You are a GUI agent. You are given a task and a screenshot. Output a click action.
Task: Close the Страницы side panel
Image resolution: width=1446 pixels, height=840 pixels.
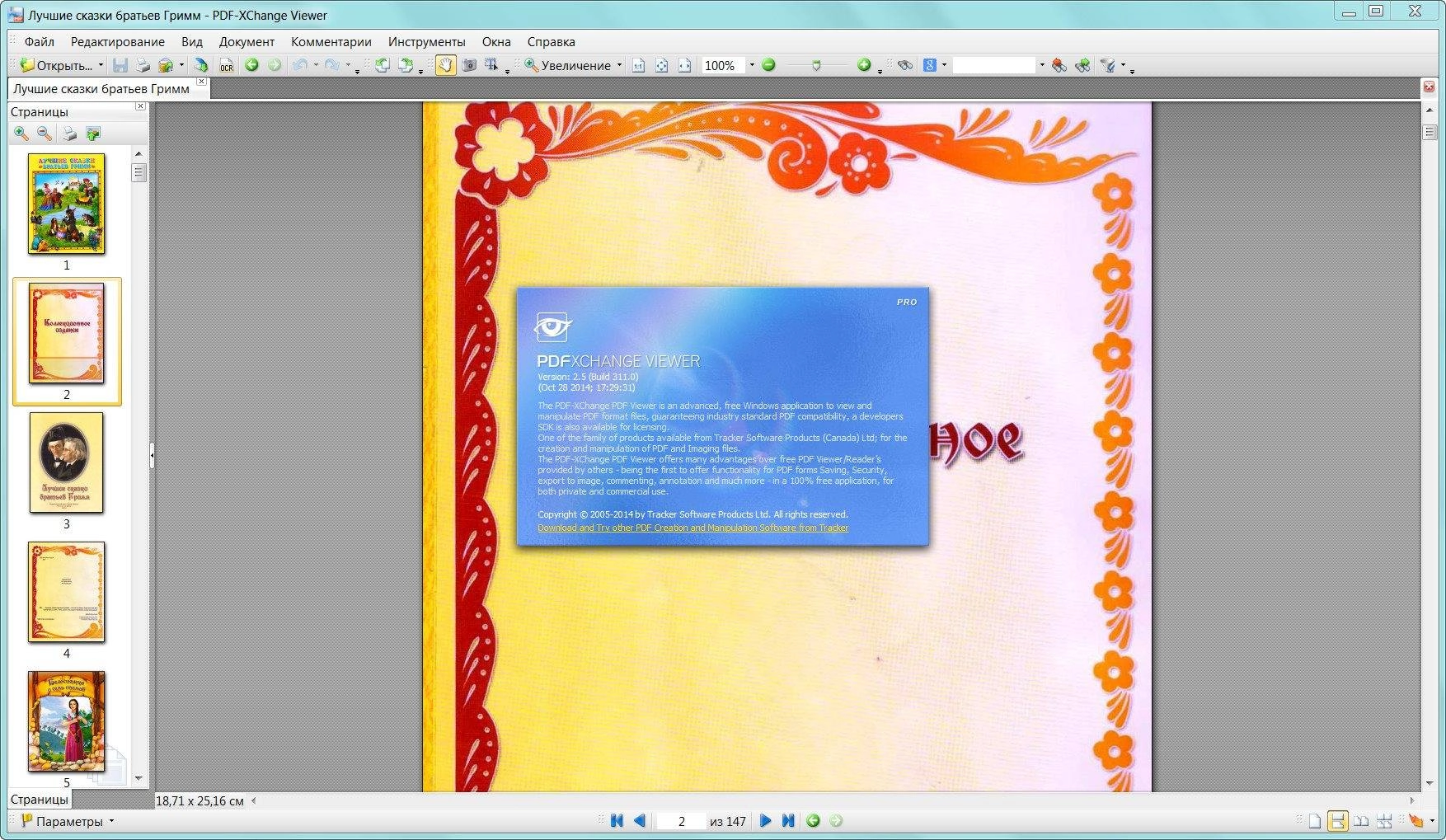tap(140, 106)
